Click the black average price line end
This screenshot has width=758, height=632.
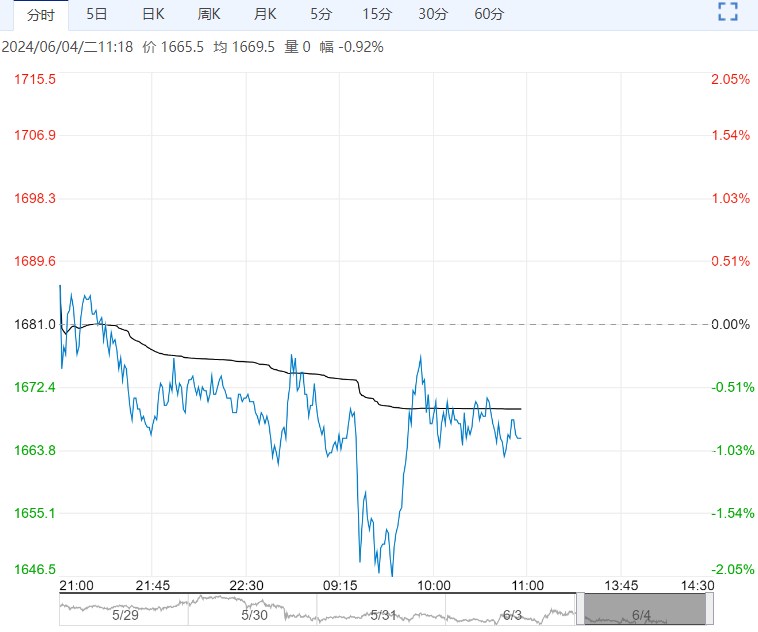(521, 409)
